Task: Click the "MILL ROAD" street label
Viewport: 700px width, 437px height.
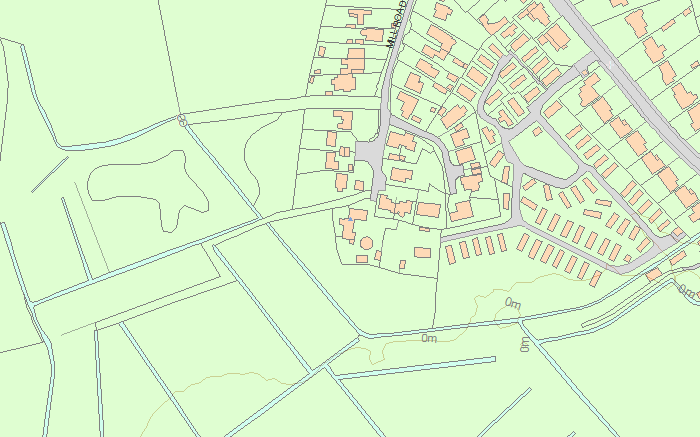Action: click(397, 24)
